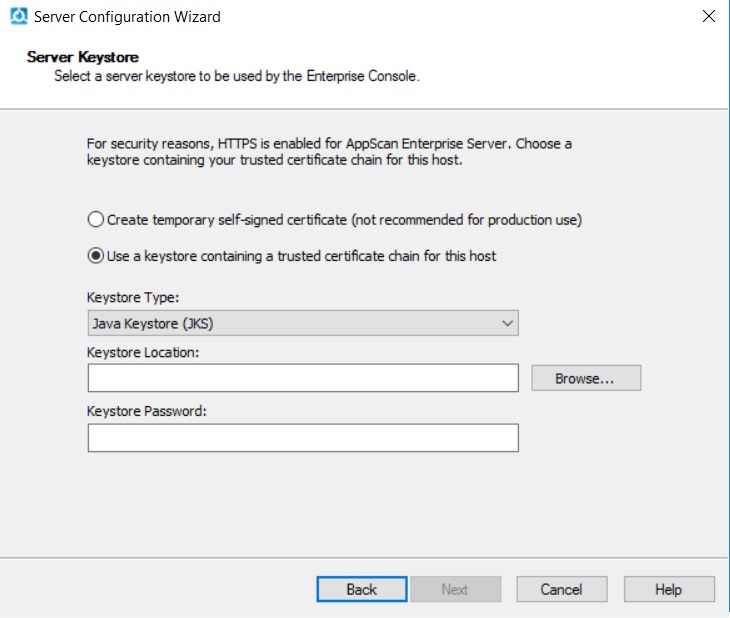
Task: Close the Server Configuration Wizard window
Action: [709, 16]
